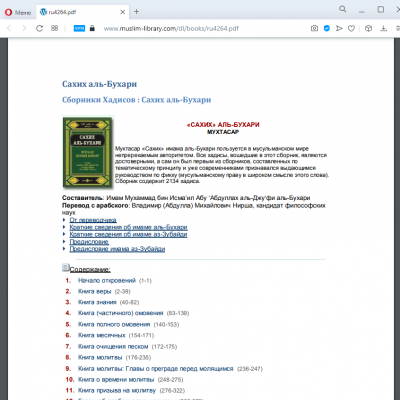
Task: Click the green book cover thumbnail
Action: point(88,152)
